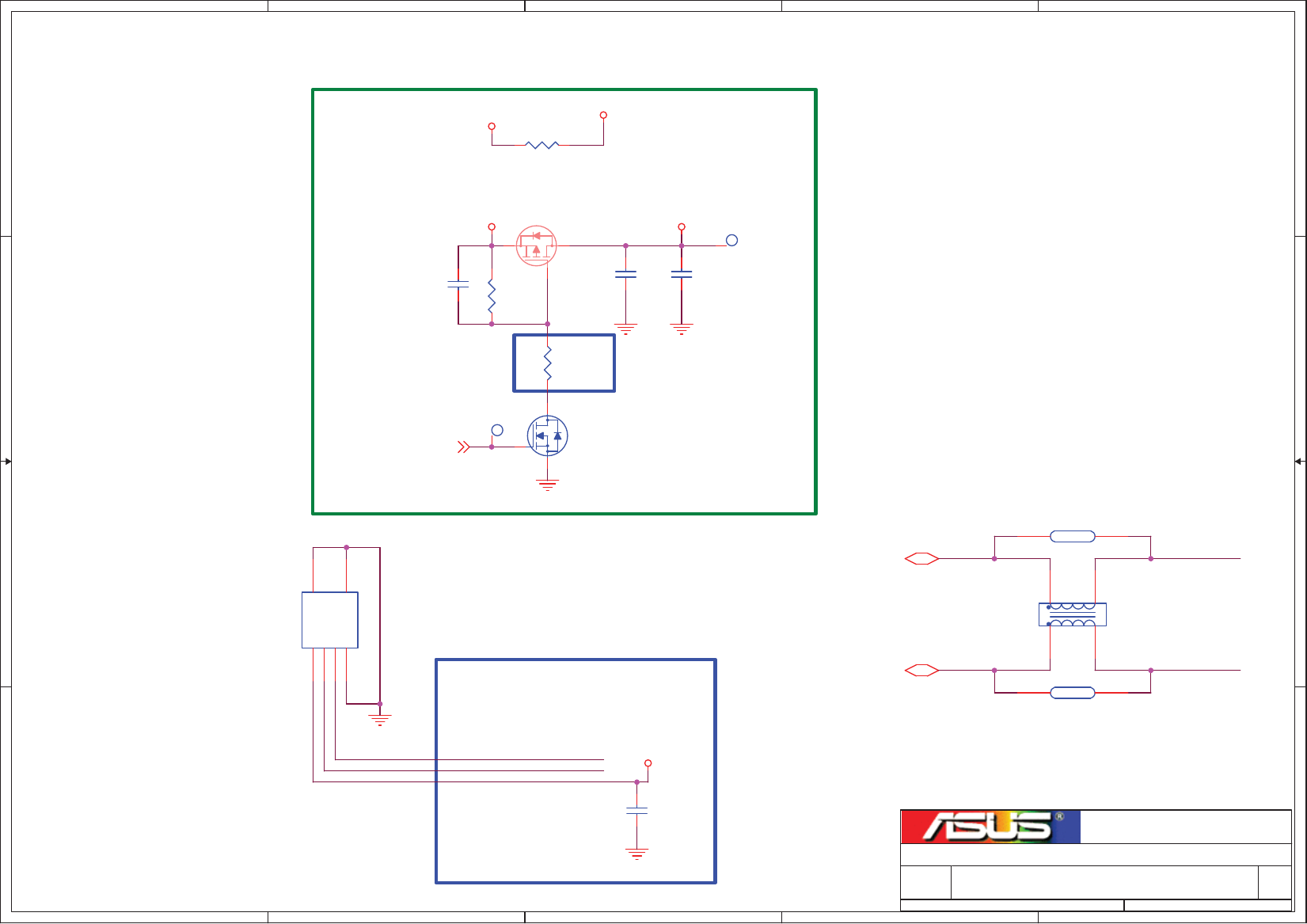Viewport: 1307px width, 924px height.
Task: Click the upper red hexagonal port left of the choke
Action: point(921,558)
